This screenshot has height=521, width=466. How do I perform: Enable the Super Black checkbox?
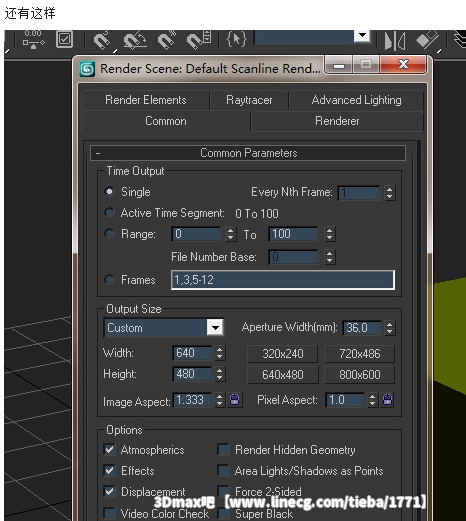click(x=223, y=514)
